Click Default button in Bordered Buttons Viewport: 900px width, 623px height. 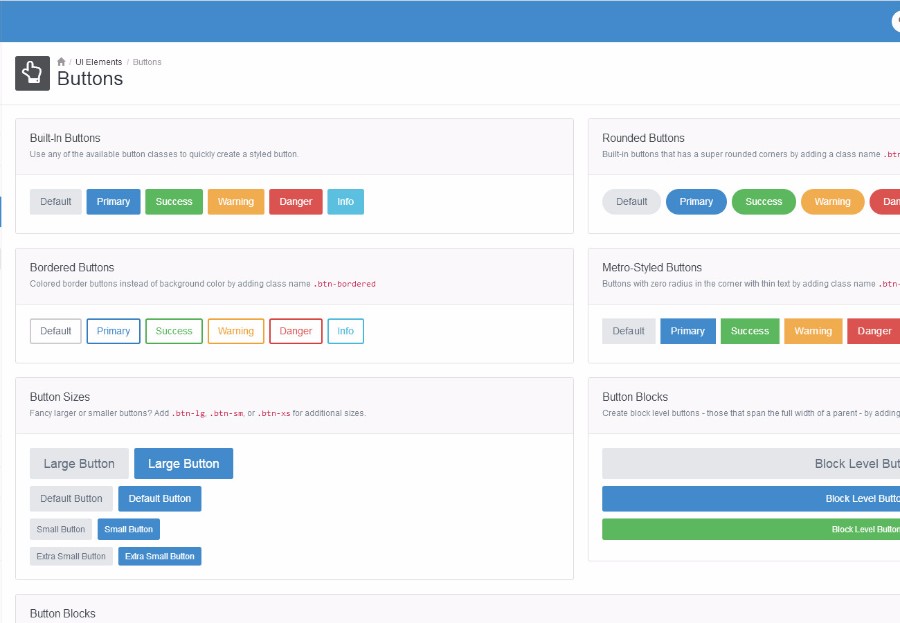56,331
